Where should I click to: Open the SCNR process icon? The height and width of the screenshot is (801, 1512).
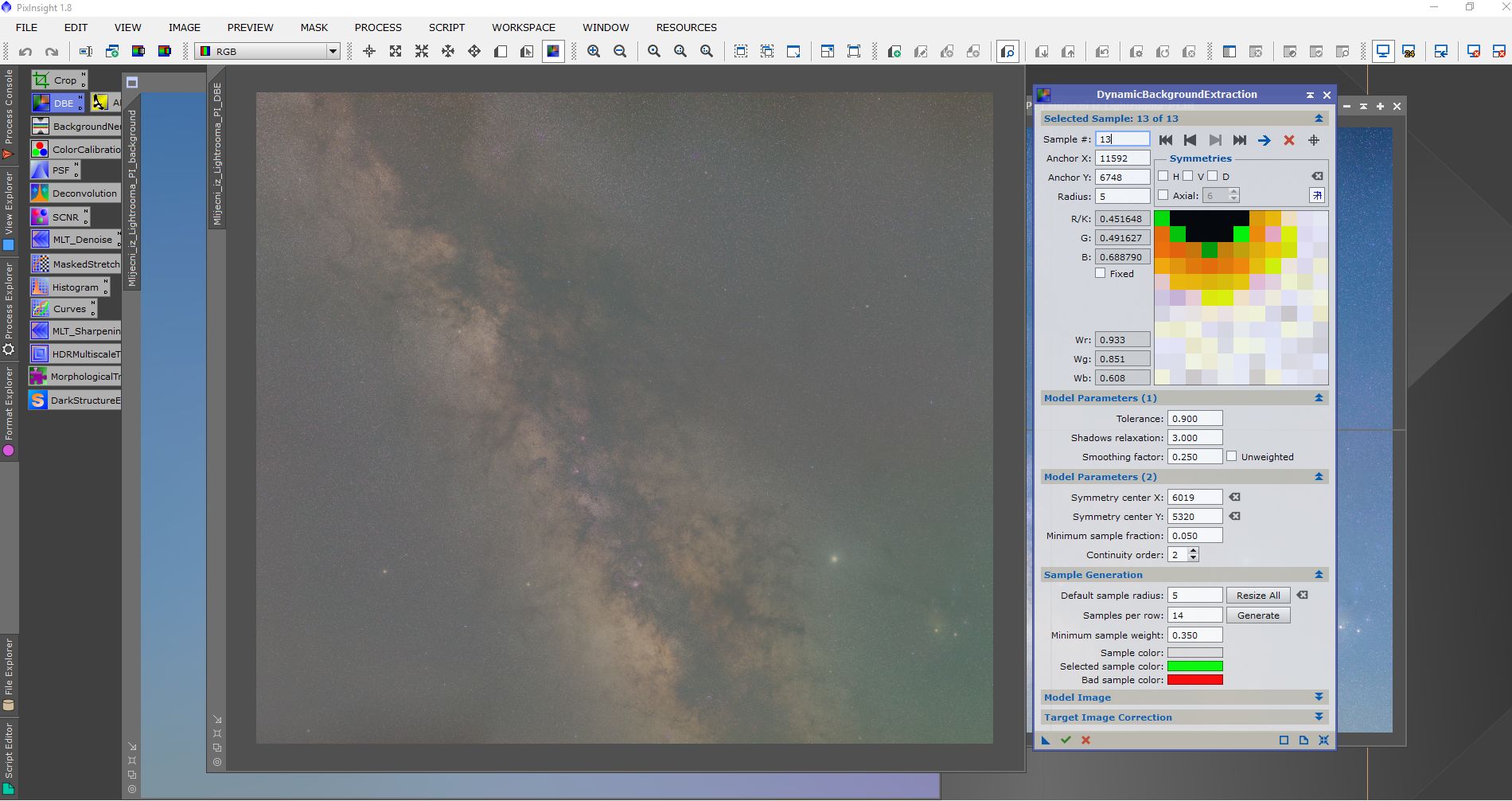(59, 217)
